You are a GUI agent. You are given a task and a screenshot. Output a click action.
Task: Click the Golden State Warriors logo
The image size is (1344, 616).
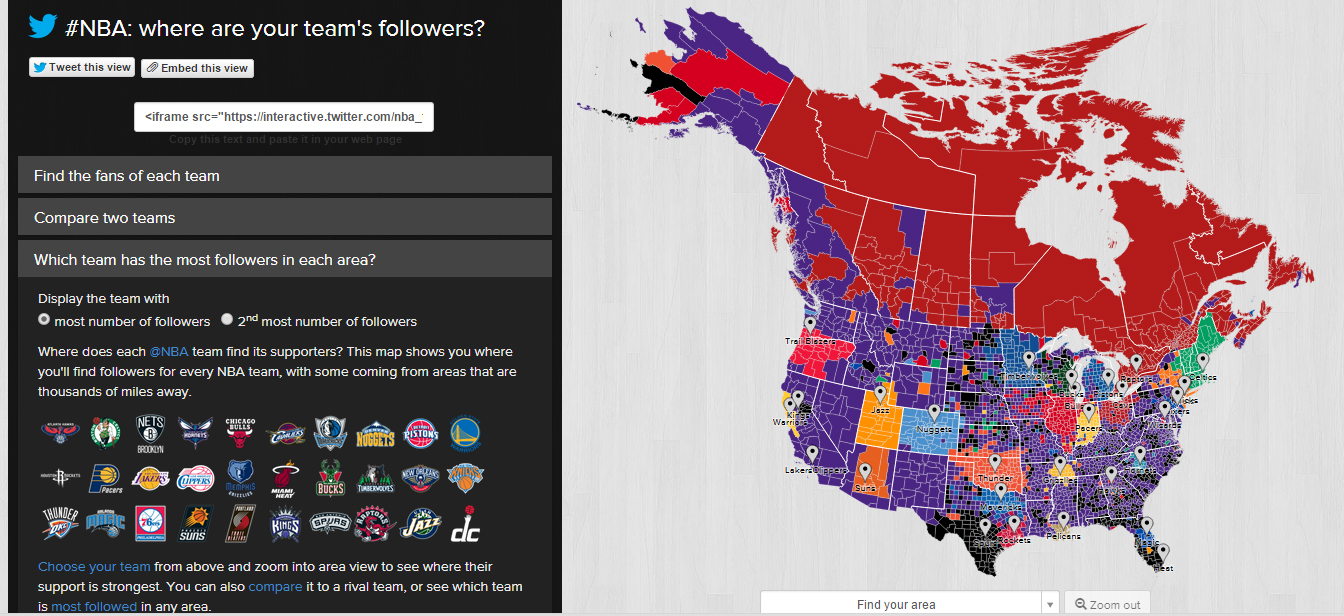click(x=465, y=433)
